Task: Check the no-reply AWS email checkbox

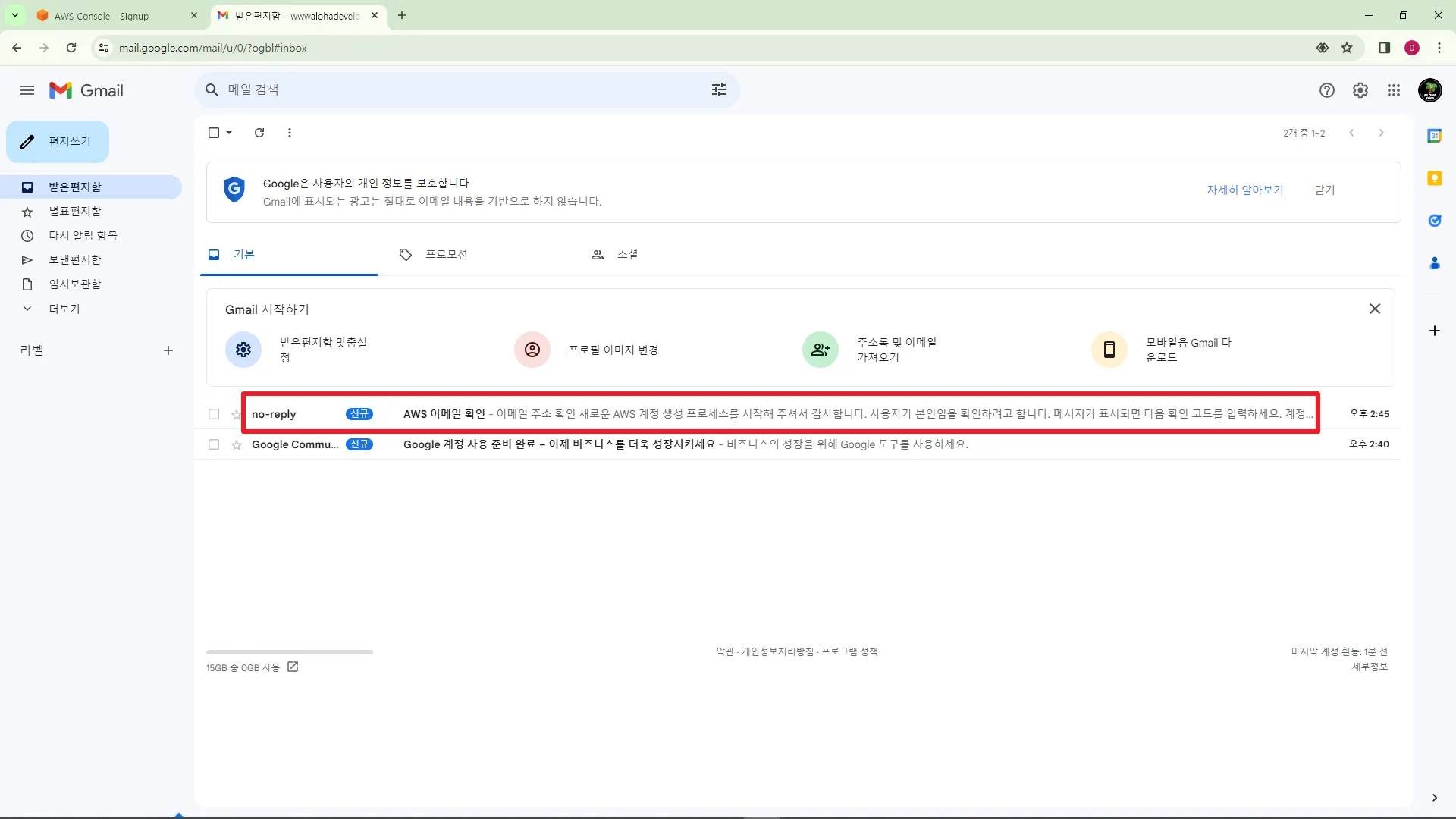Action: [214, 414]
